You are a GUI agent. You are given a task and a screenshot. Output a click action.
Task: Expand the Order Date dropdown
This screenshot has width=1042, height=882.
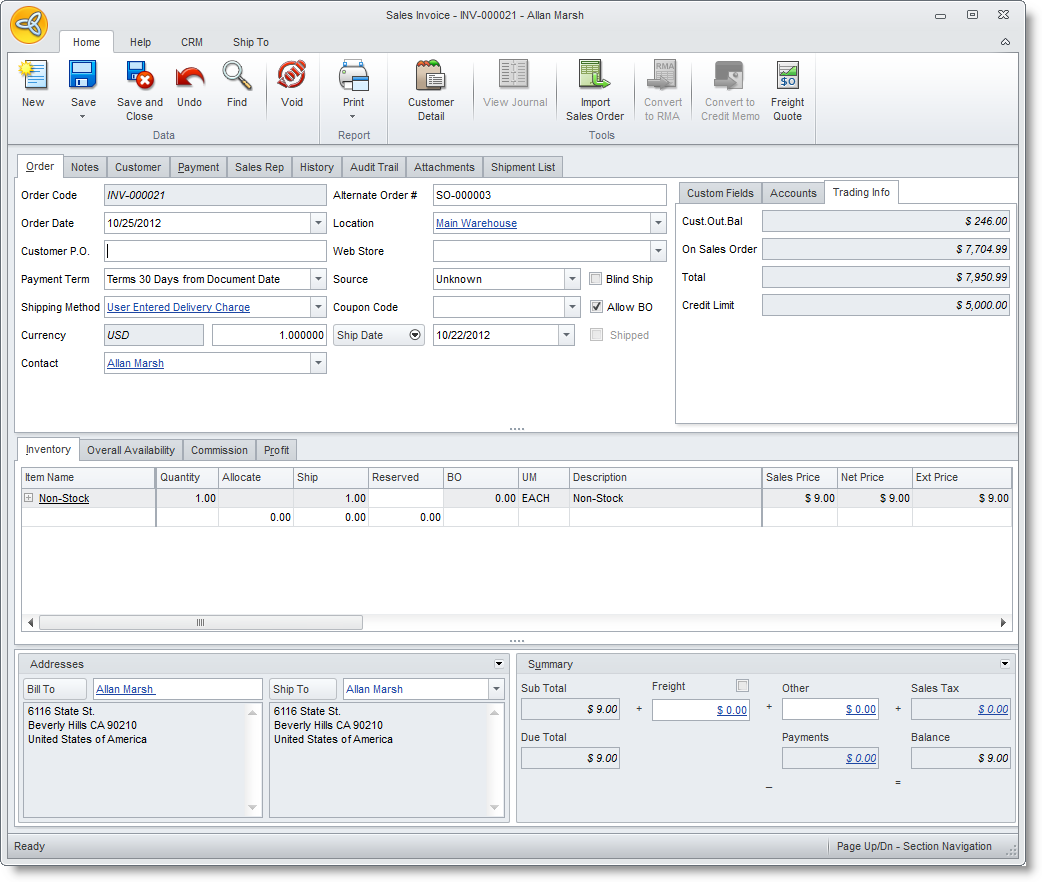[x=318, y=224]
